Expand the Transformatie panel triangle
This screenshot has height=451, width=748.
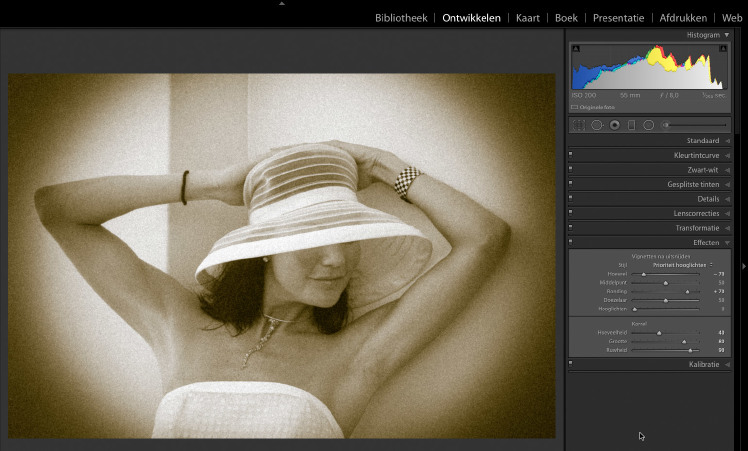727,228
